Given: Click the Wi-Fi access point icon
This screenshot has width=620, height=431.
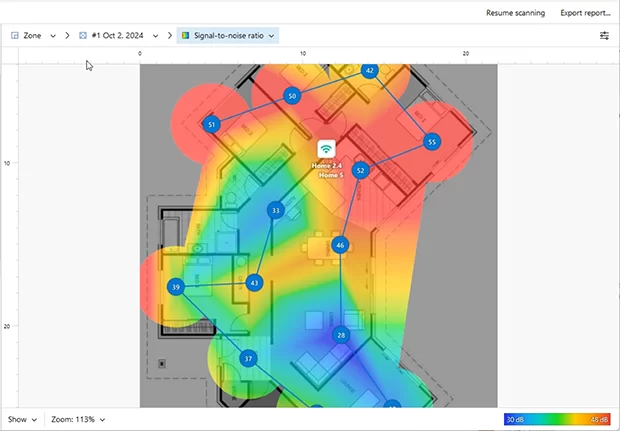Looking at the screenshot, I should click(x=326, y=149).
